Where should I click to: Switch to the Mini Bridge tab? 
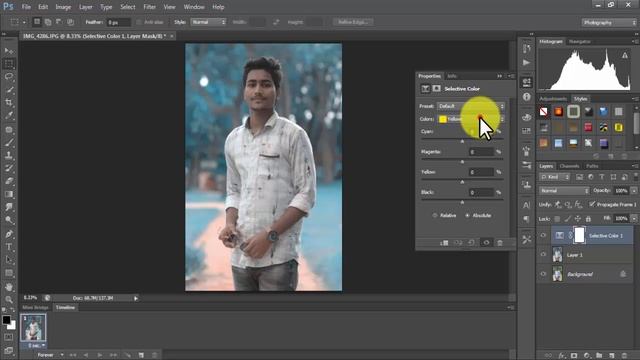coord(36,307)
